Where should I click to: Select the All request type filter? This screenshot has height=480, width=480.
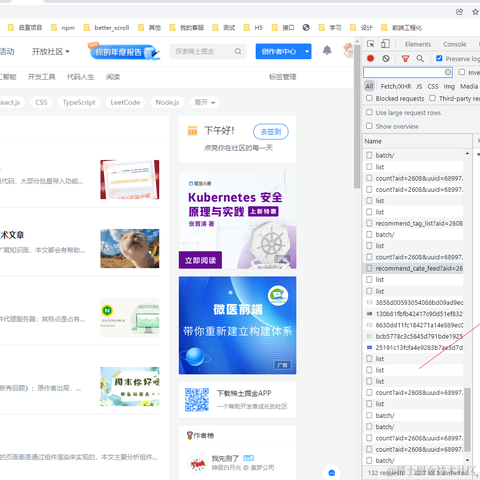pos(369,86)
